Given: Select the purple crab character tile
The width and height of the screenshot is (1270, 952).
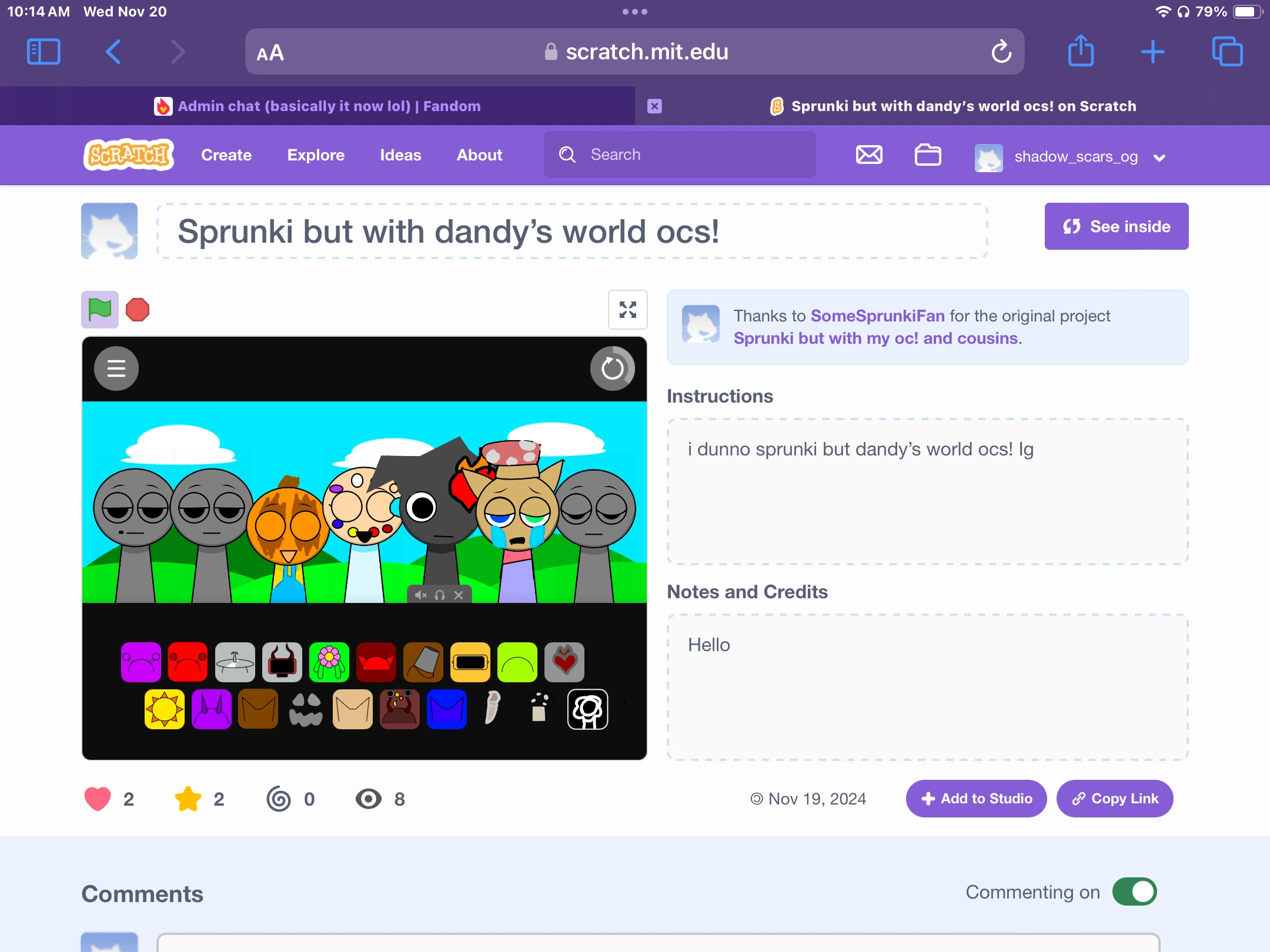Looking at the screenshot, I should tap(141, 662).
